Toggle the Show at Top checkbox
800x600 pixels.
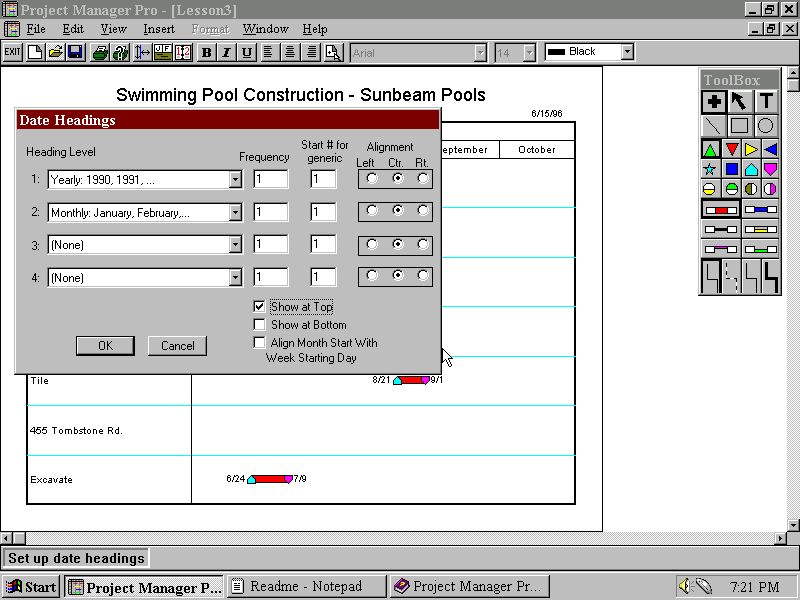point(260,307)
